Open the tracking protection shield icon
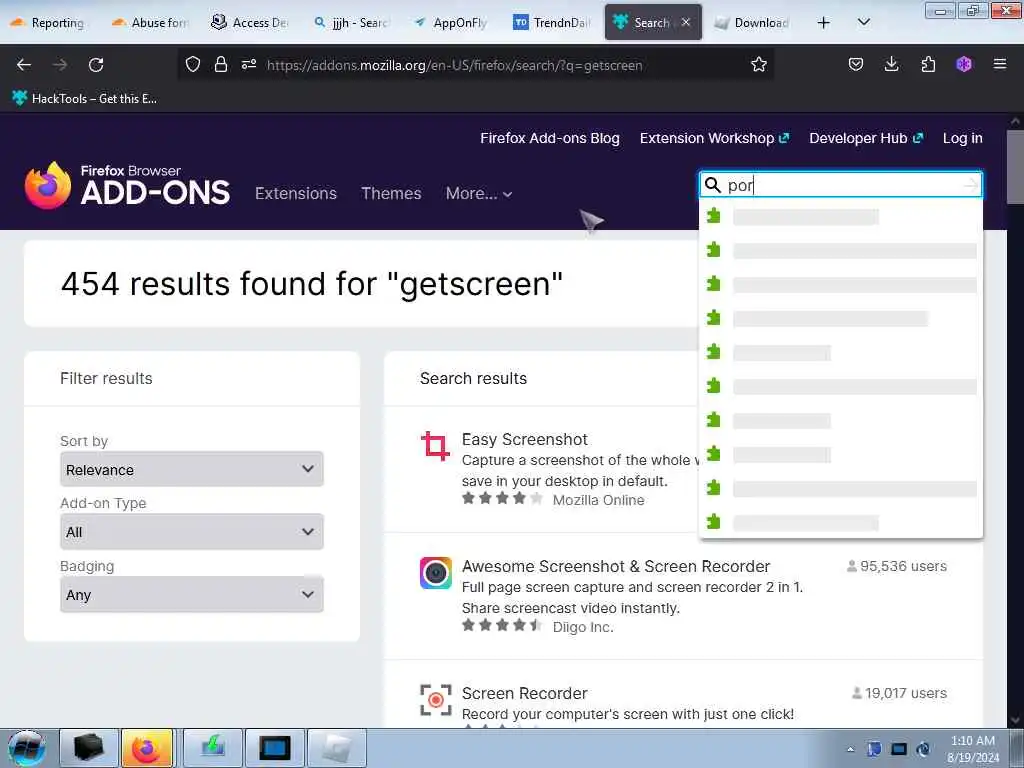 click(x=193, y=64)
